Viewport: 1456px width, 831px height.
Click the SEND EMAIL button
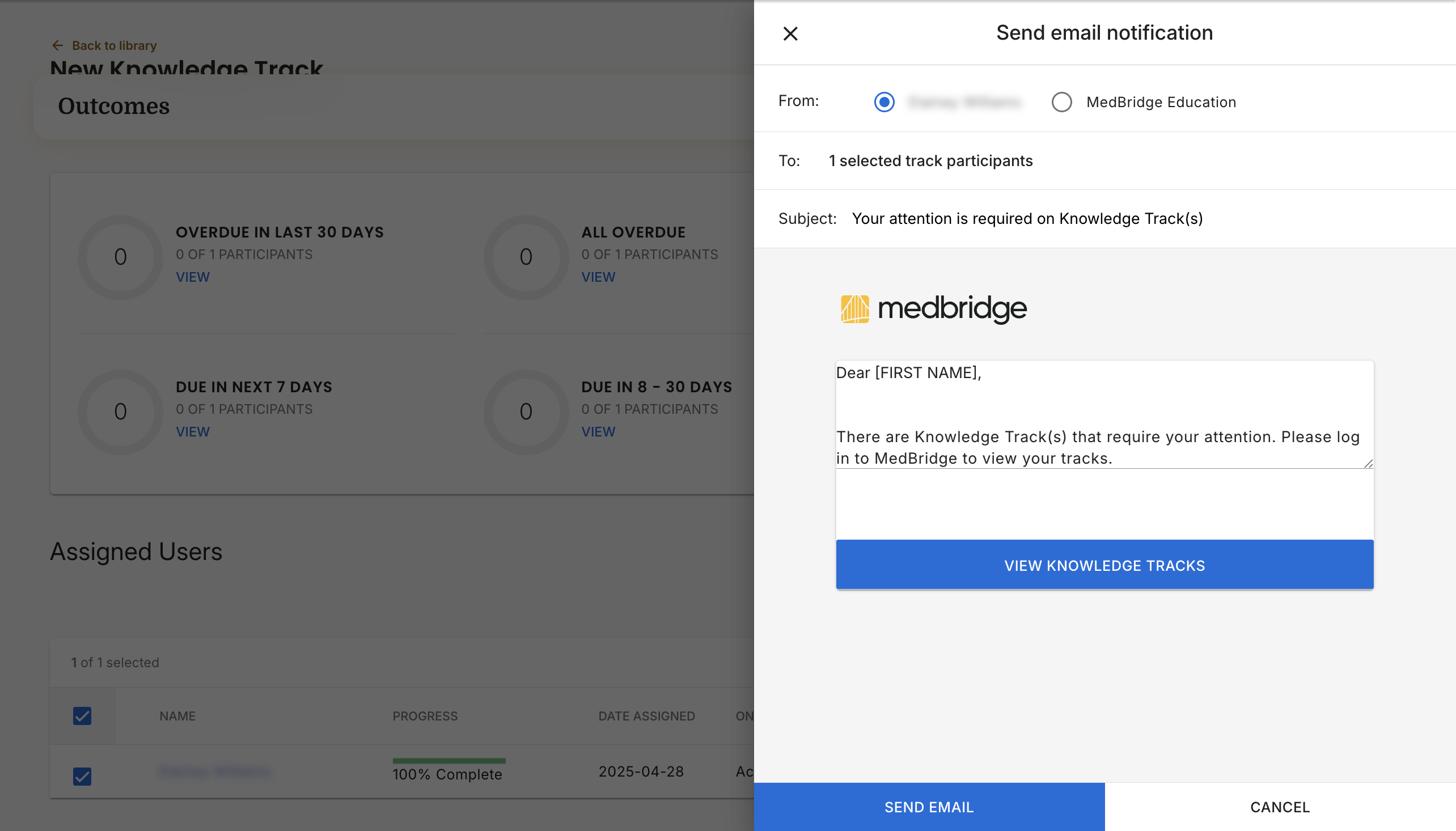click(929, 807)
